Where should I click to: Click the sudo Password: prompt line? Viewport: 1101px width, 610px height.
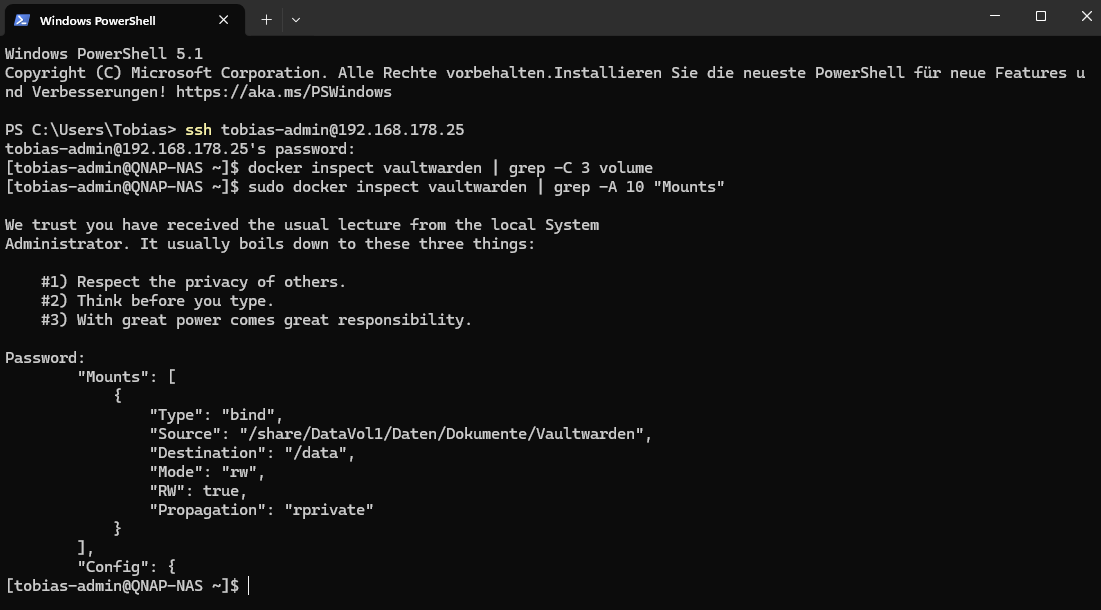pyautogui.click(x=45, y=358)
